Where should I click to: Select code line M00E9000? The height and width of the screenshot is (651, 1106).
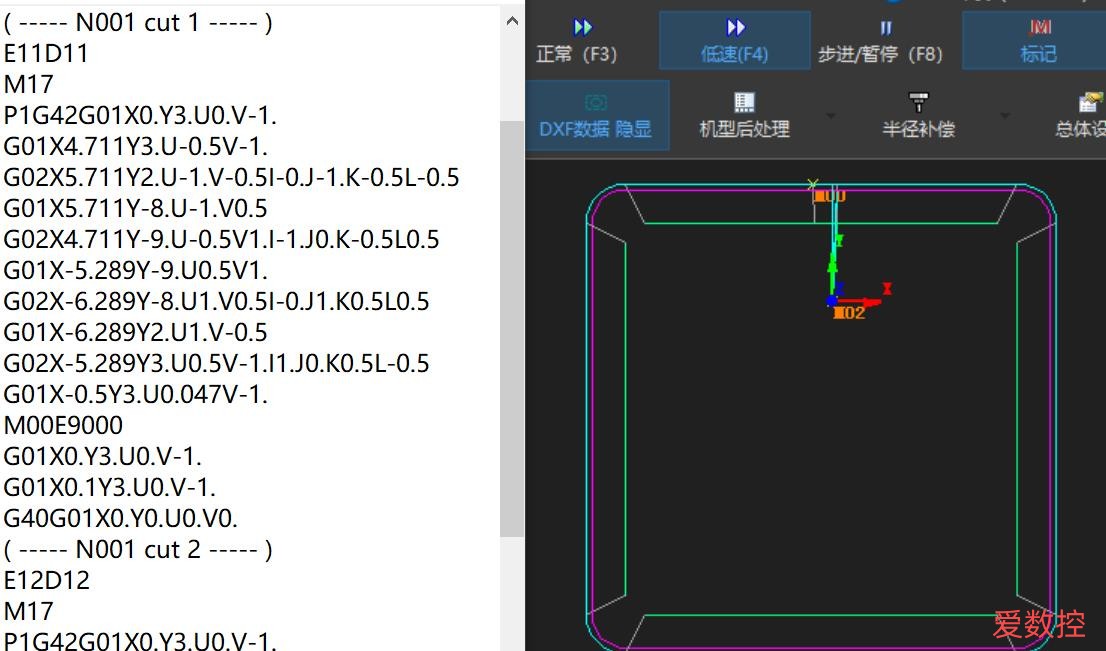pyautogui.click(x=63, y=426)
